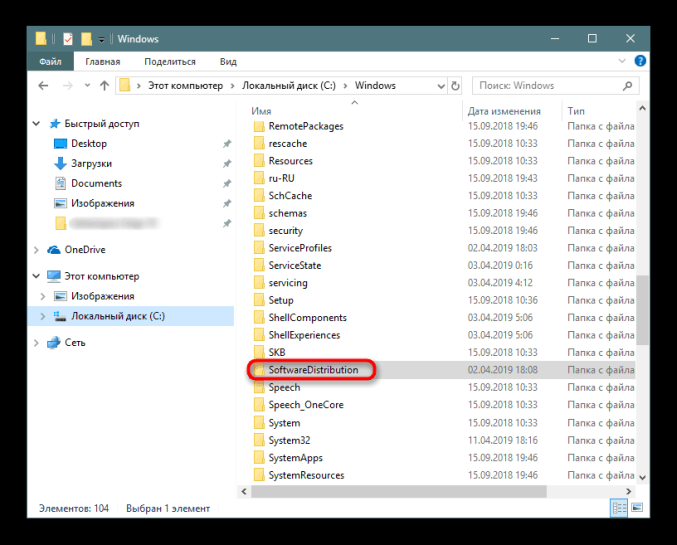Viewport: 677px width, 545px height.
Task: Open the address bar history dropdown
Action: click(x=441, y=86)
